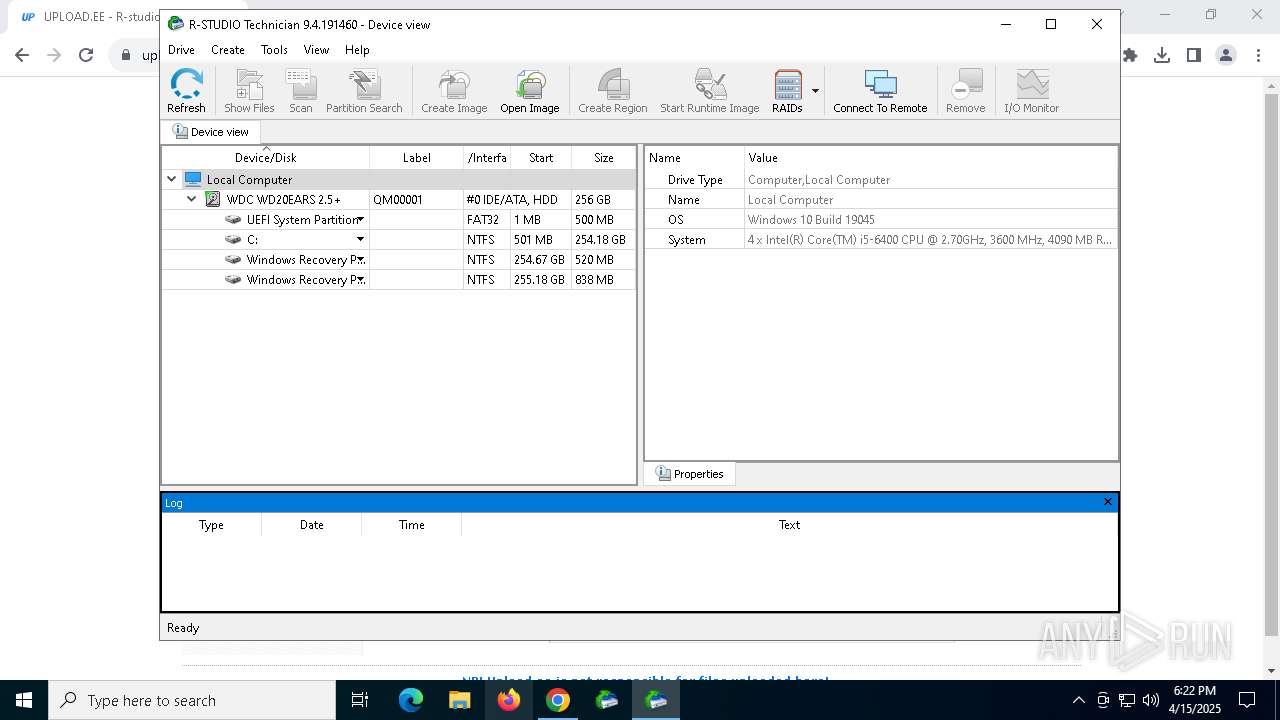Select the 254.67 GB Windows Recovery partition
The width and height of the screenshot is (1280, 720).
tap(398, 260)
